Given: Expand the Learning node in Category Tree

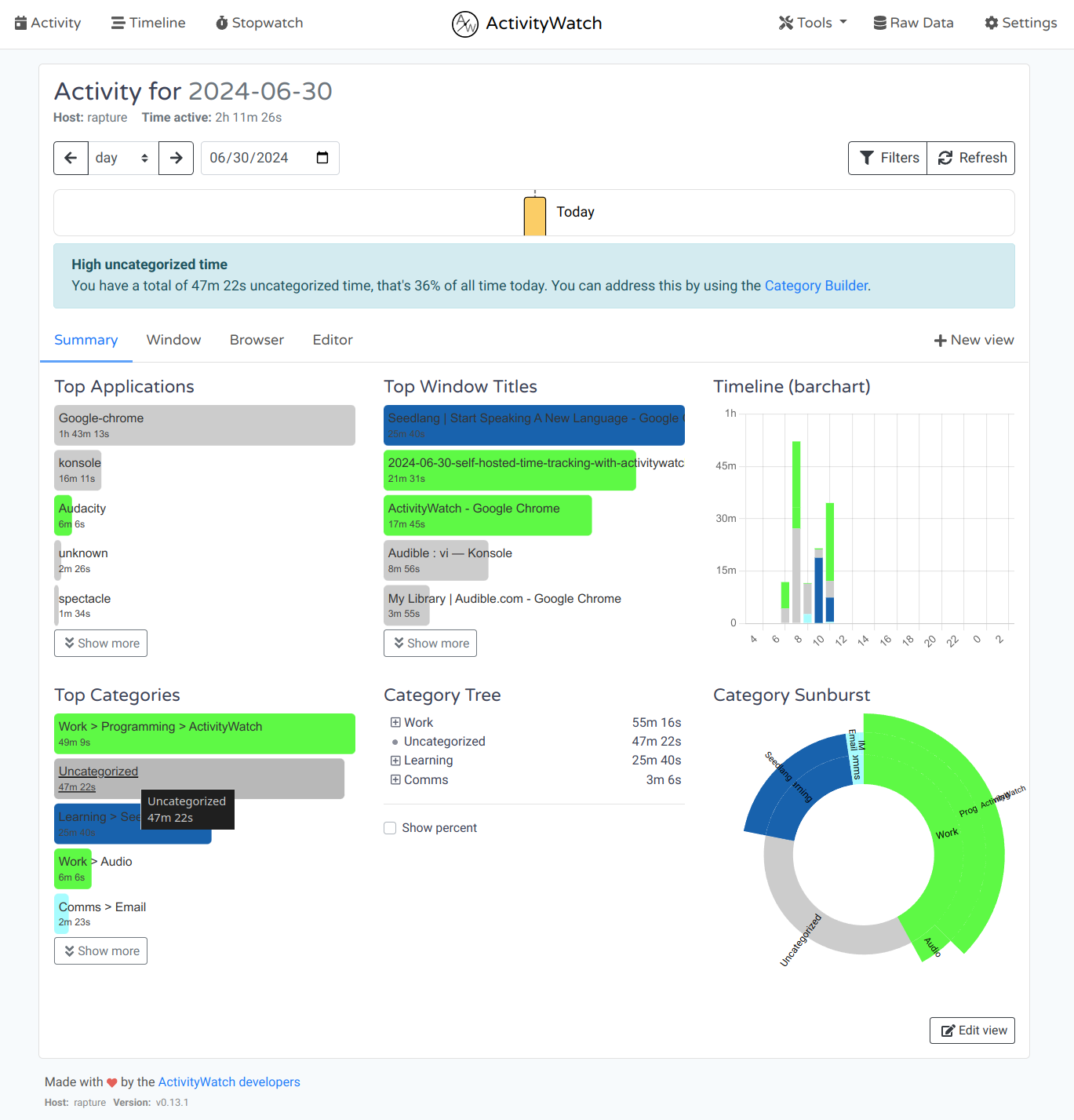Looking at the screenshot, I should [395, 761].
